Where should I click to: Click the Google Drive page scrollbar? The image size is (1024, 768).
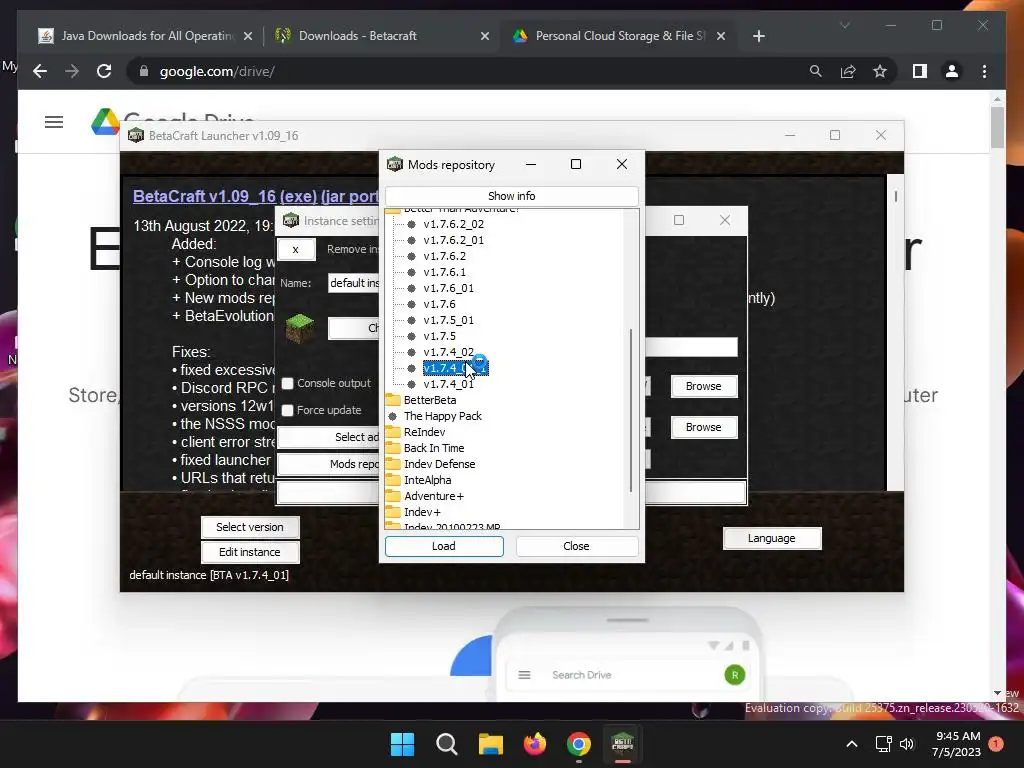click(997, 127)
